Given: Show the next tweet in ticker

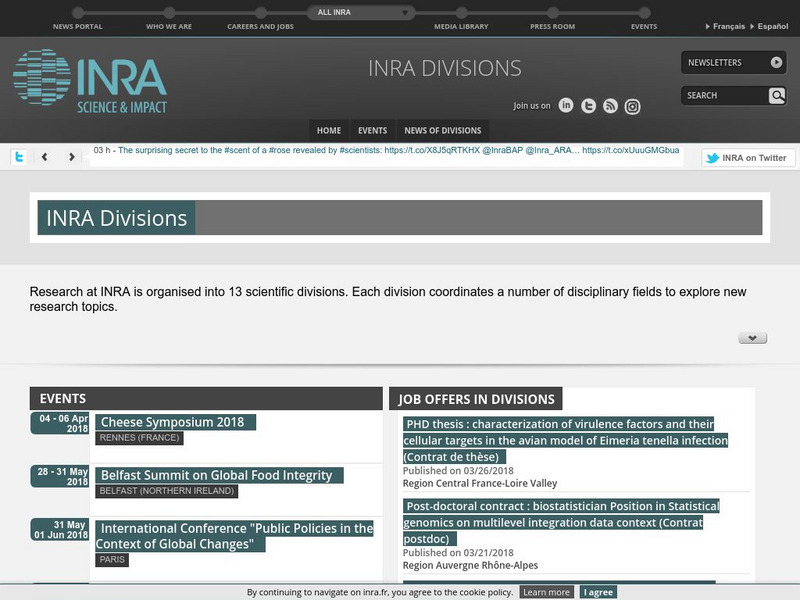Looking at the screenshot, I should [72, 157].
